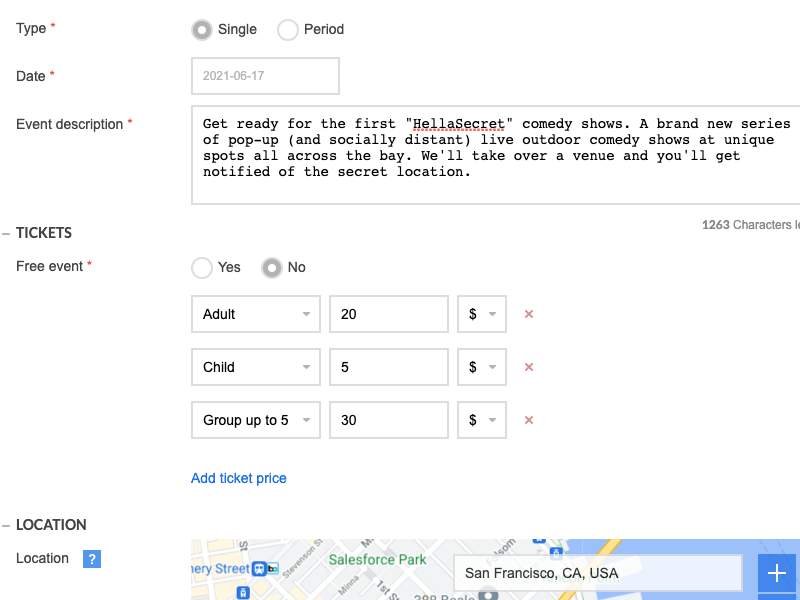Screen dimensions: 800x600
Task: Set Free event to No
Action: (x=272, y=268)
